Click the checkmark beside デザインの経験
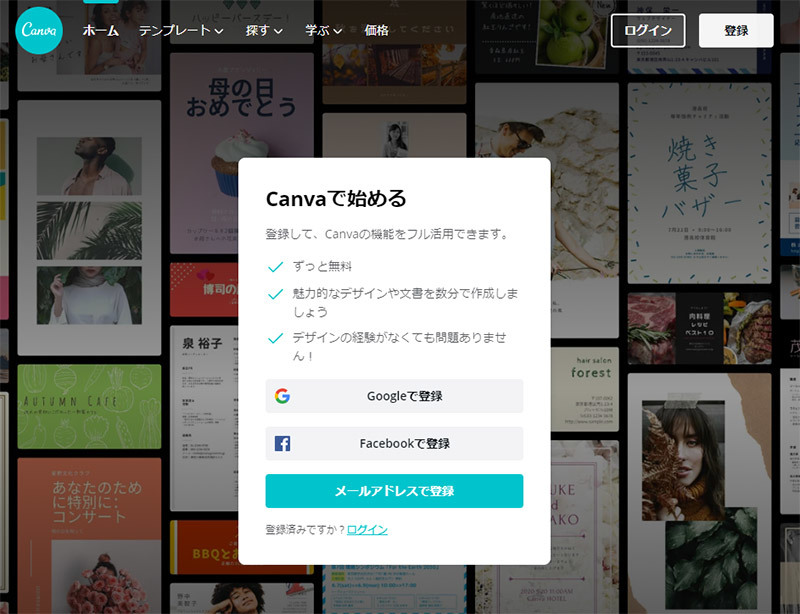The height and width of the screenshot is (614, 800). coord(276,338)
